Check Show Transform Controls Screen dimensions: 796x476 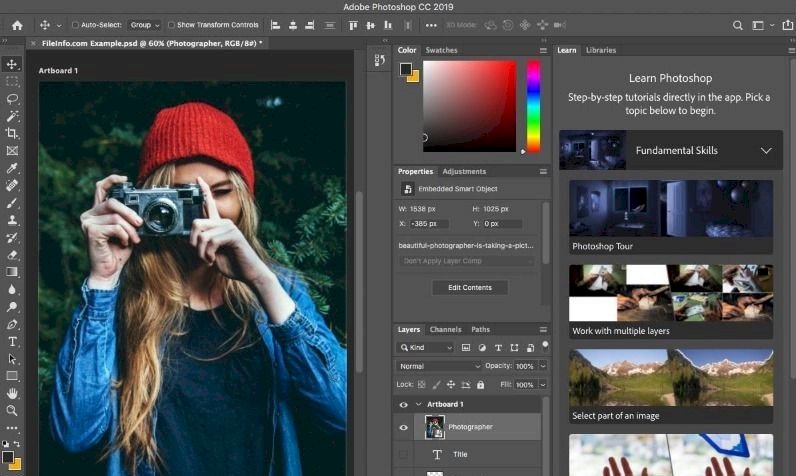pos(171,25)
